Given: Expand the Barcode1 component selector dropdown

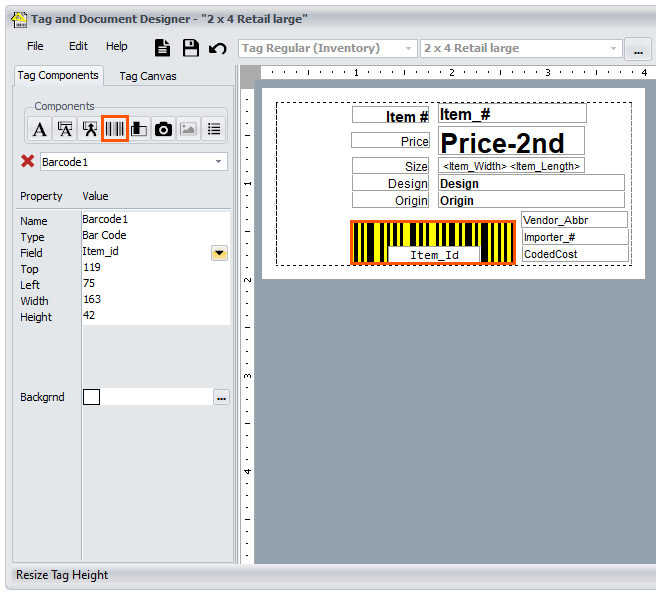Looking at the screenshot, I should tap(218, 162).
